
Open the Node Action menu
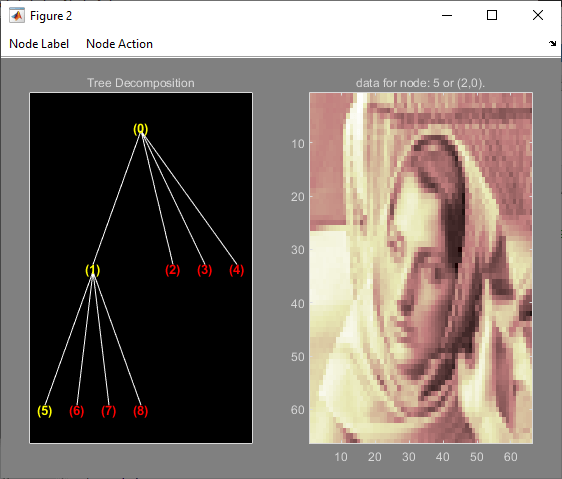[x=119, y=44]
